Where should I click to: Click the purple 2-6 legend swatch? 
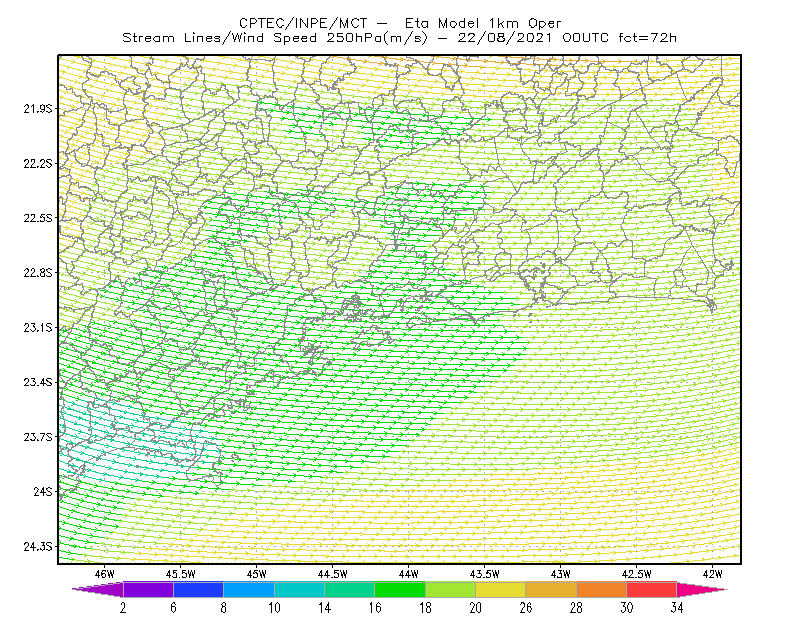[x=148, y=589]
